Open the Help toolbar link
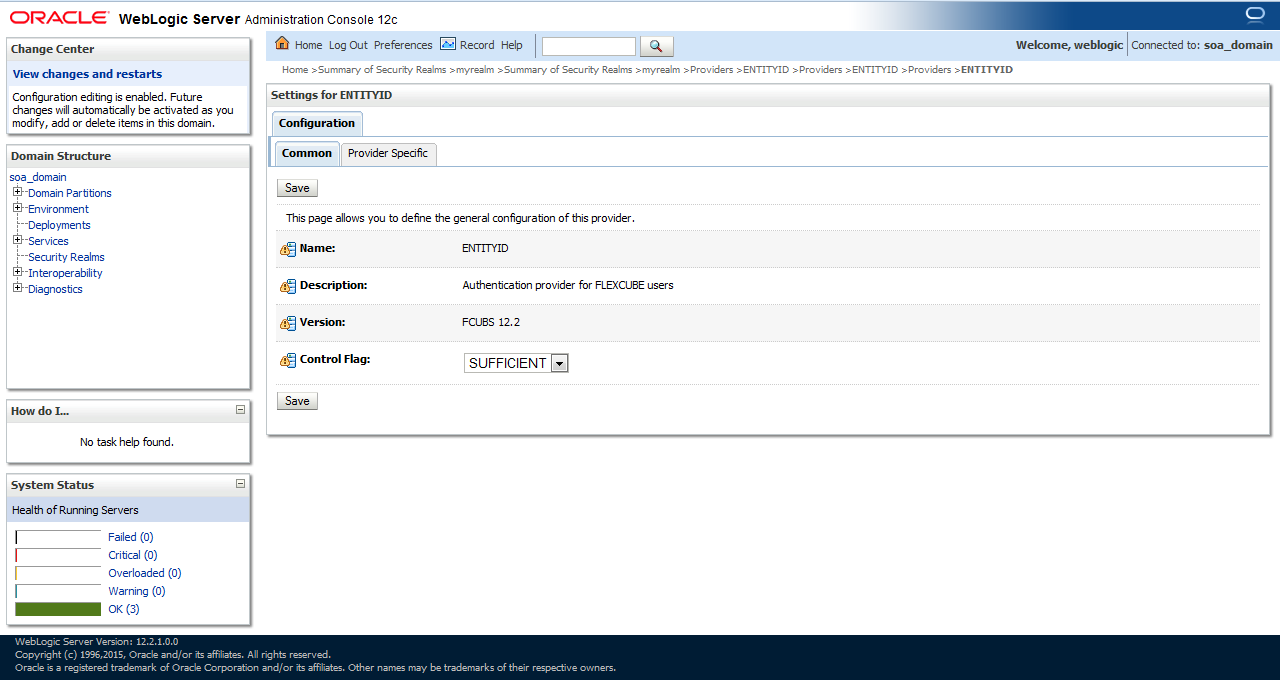1280x684 pixels. [x=512, y=45]
